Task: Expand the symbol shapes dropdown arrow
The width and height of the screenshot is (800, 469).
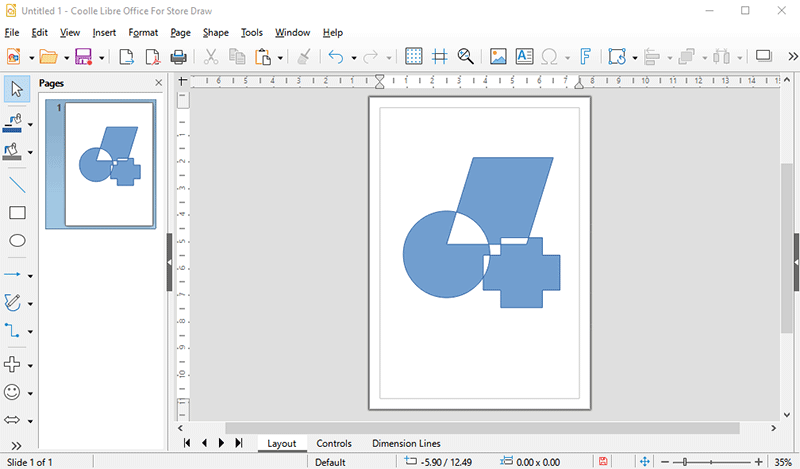Action: (x=31, y=393)
